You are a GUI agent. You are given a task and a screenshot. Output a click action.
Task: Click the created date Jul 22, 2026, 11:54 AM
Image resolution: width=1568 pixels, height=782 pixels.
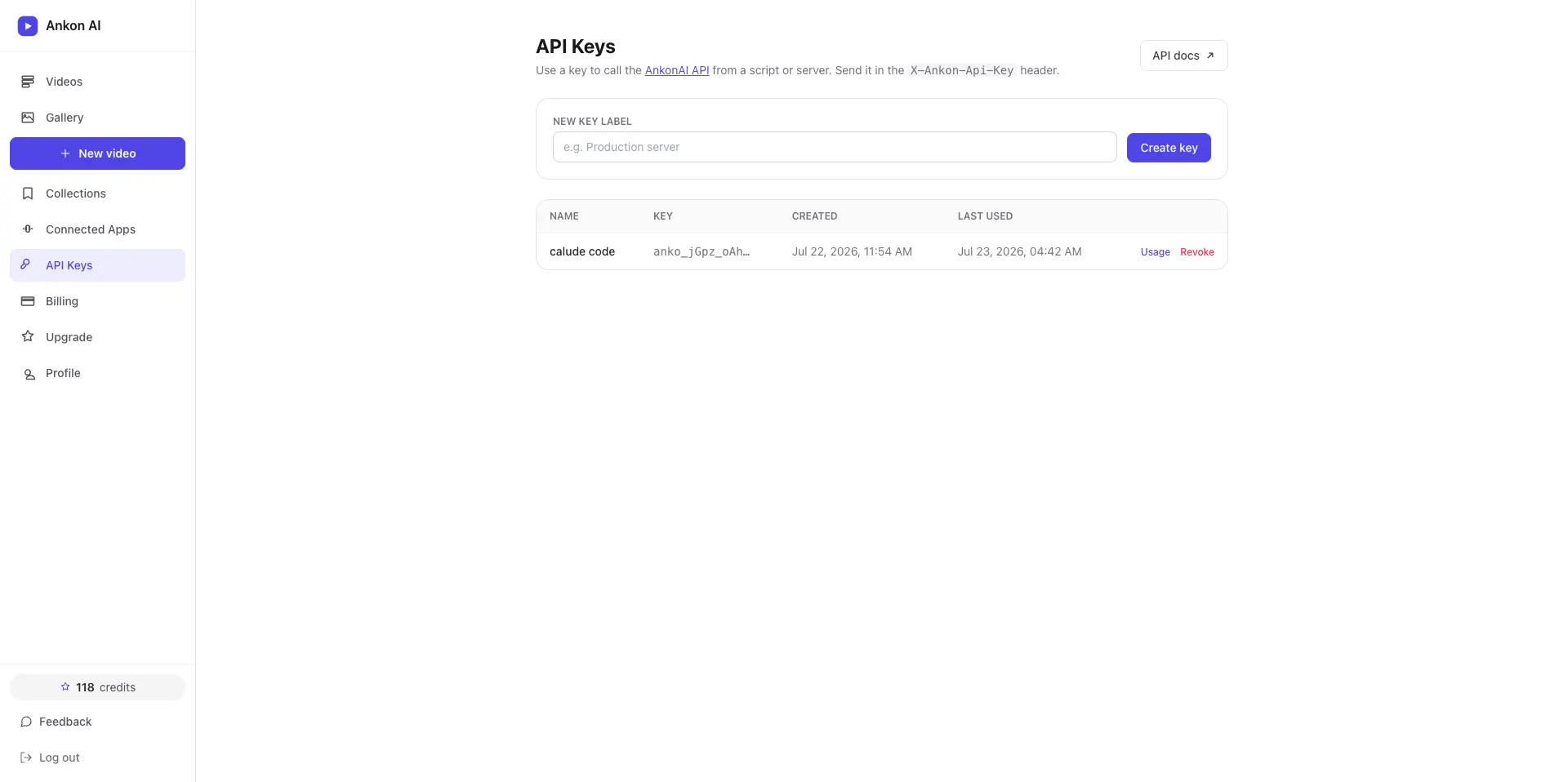point(852,251)
